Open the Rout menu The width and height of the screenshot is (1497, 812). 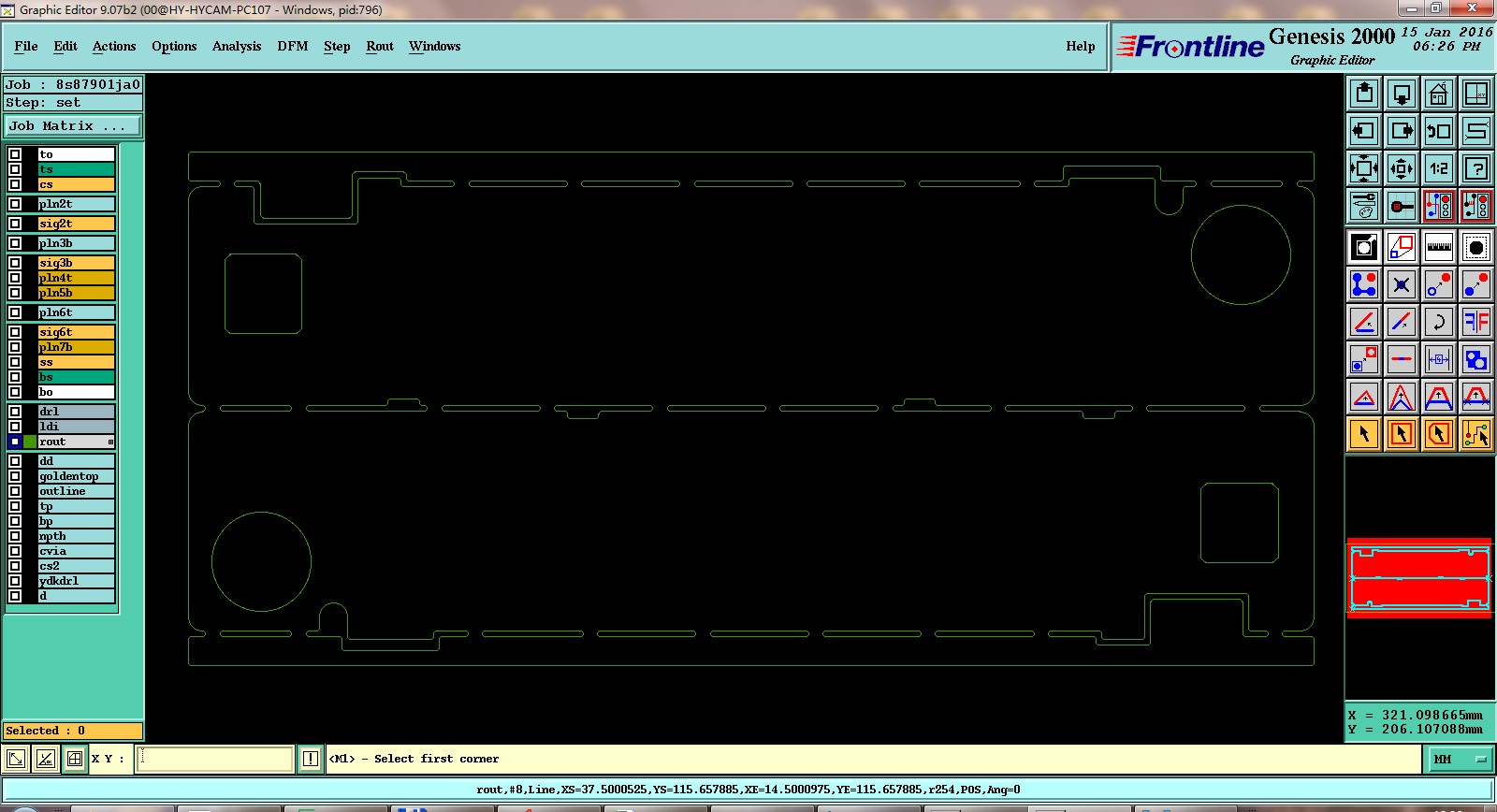pyautogui.click(x=380, y=46)
